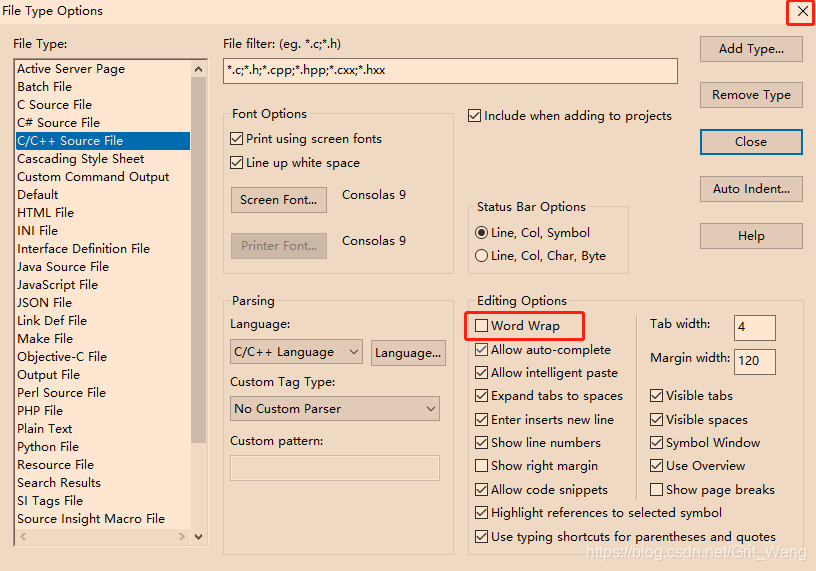Open the Screen Font... chooser
816x571 pixels.
click(x=278, y=200)
